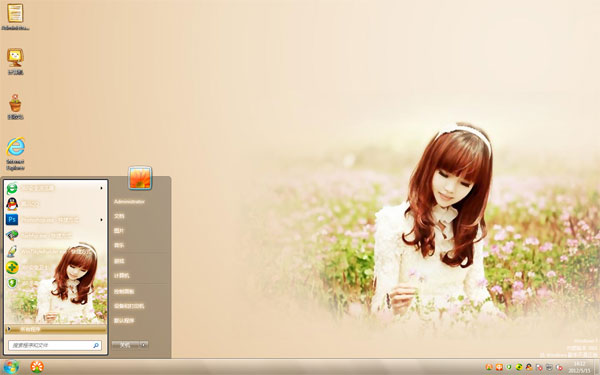
Task: Expand submenu arrow of 360 browser entry
Action: 101,188
